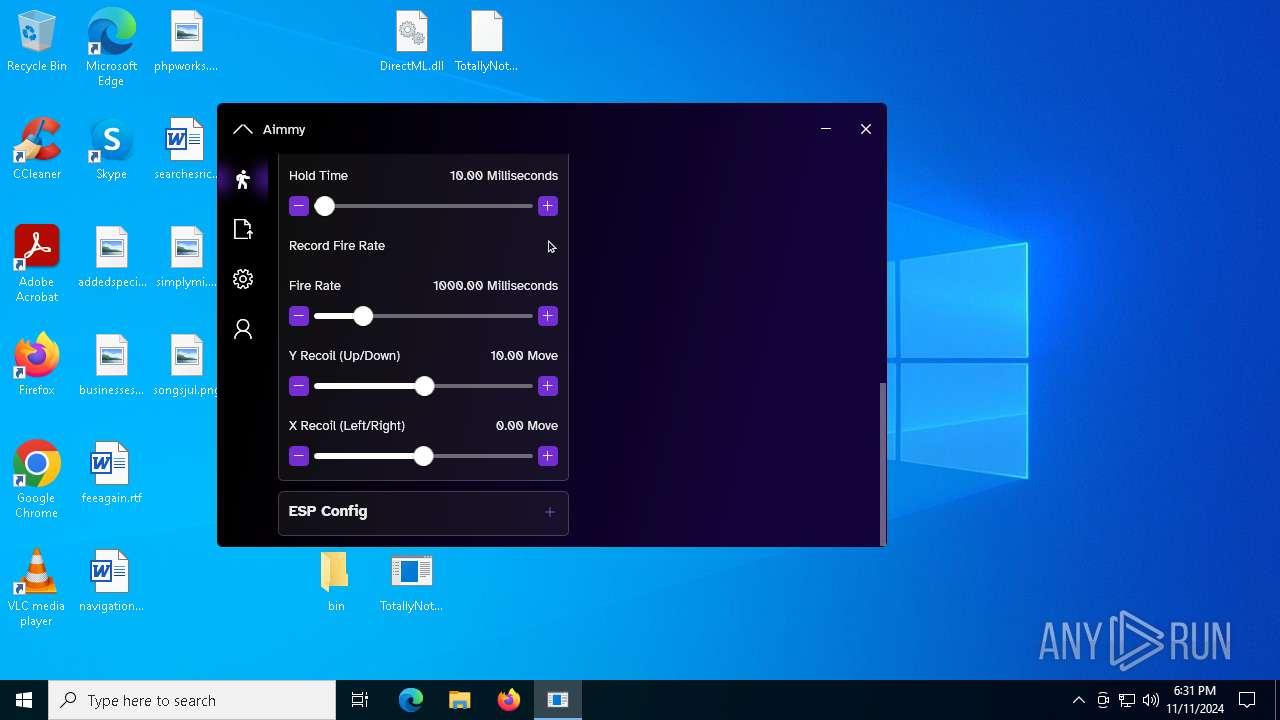Increase Y Recoil with plus button
Image resolution: width=1280 pixels, height=720 pixels.
[x=547, y=386]
